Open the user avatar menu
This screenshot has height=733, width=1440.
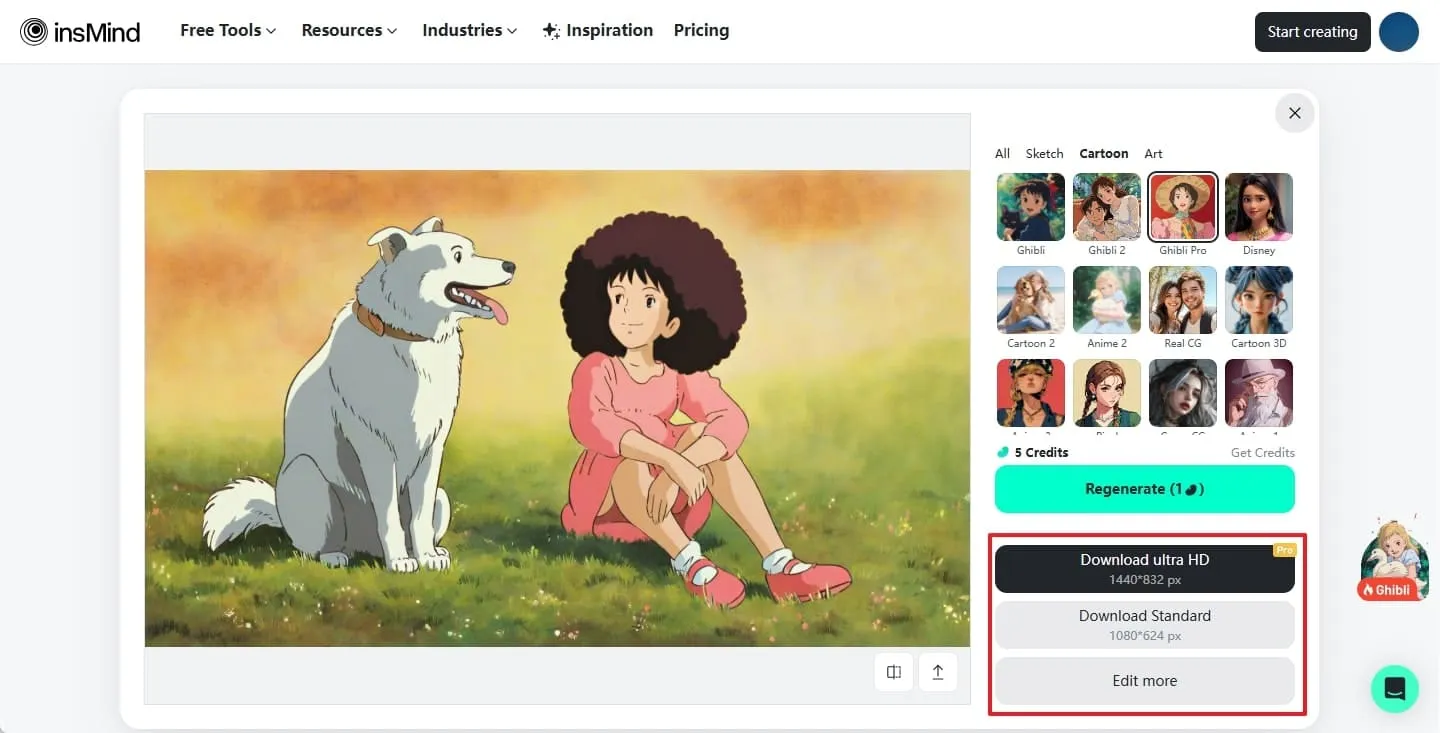(1398, 32)
